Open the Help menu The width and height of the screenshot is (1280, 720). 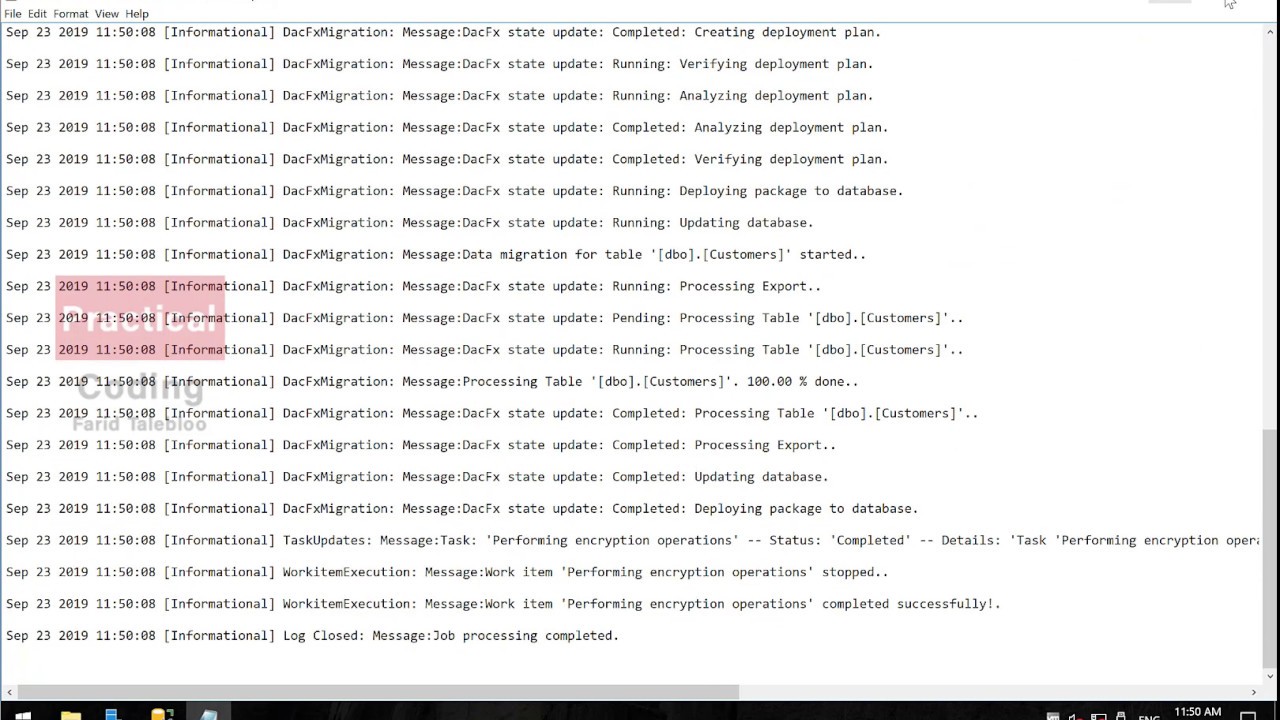(x=137, y=14)
